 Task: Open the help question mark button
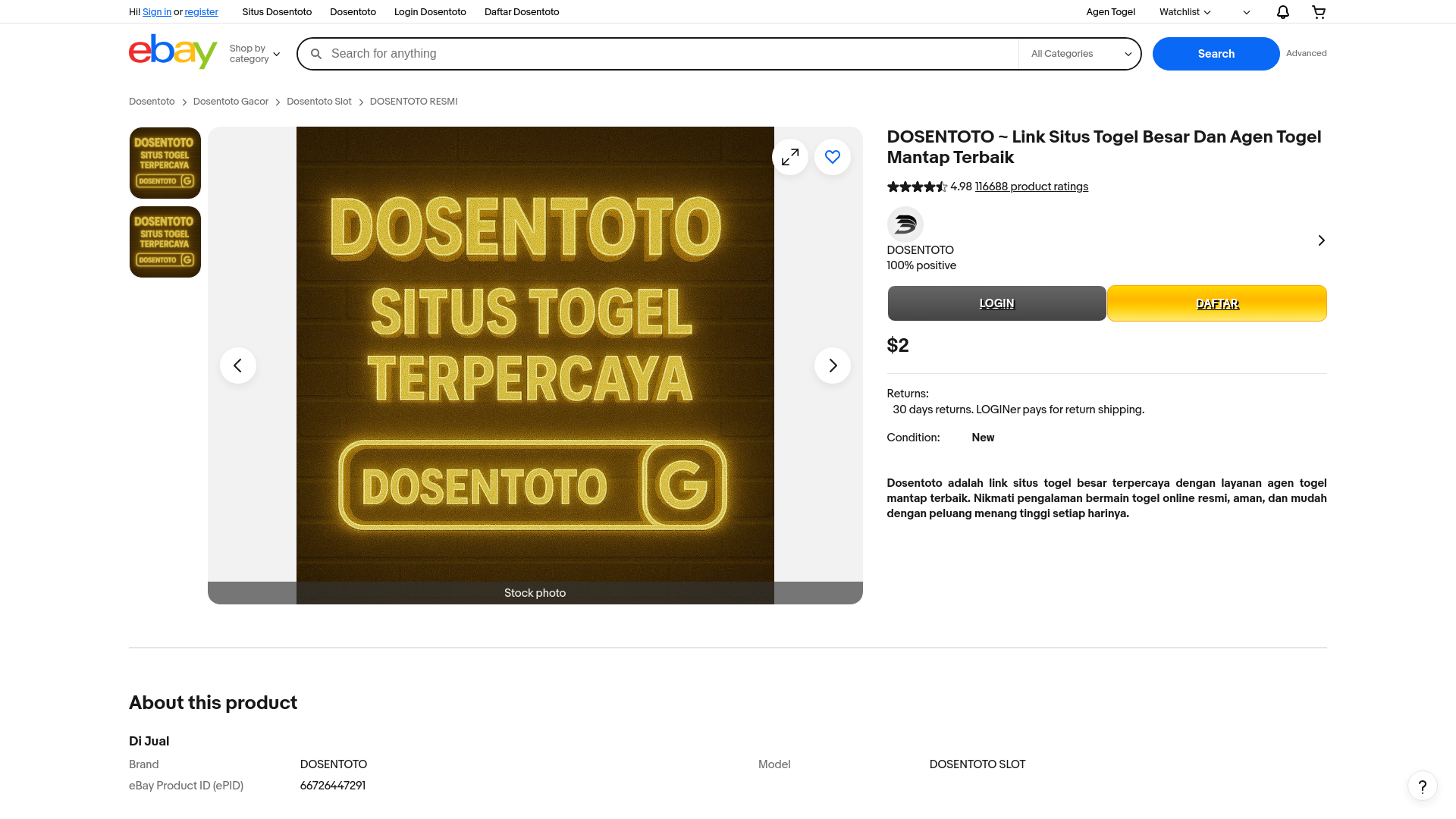[1422, 786]
